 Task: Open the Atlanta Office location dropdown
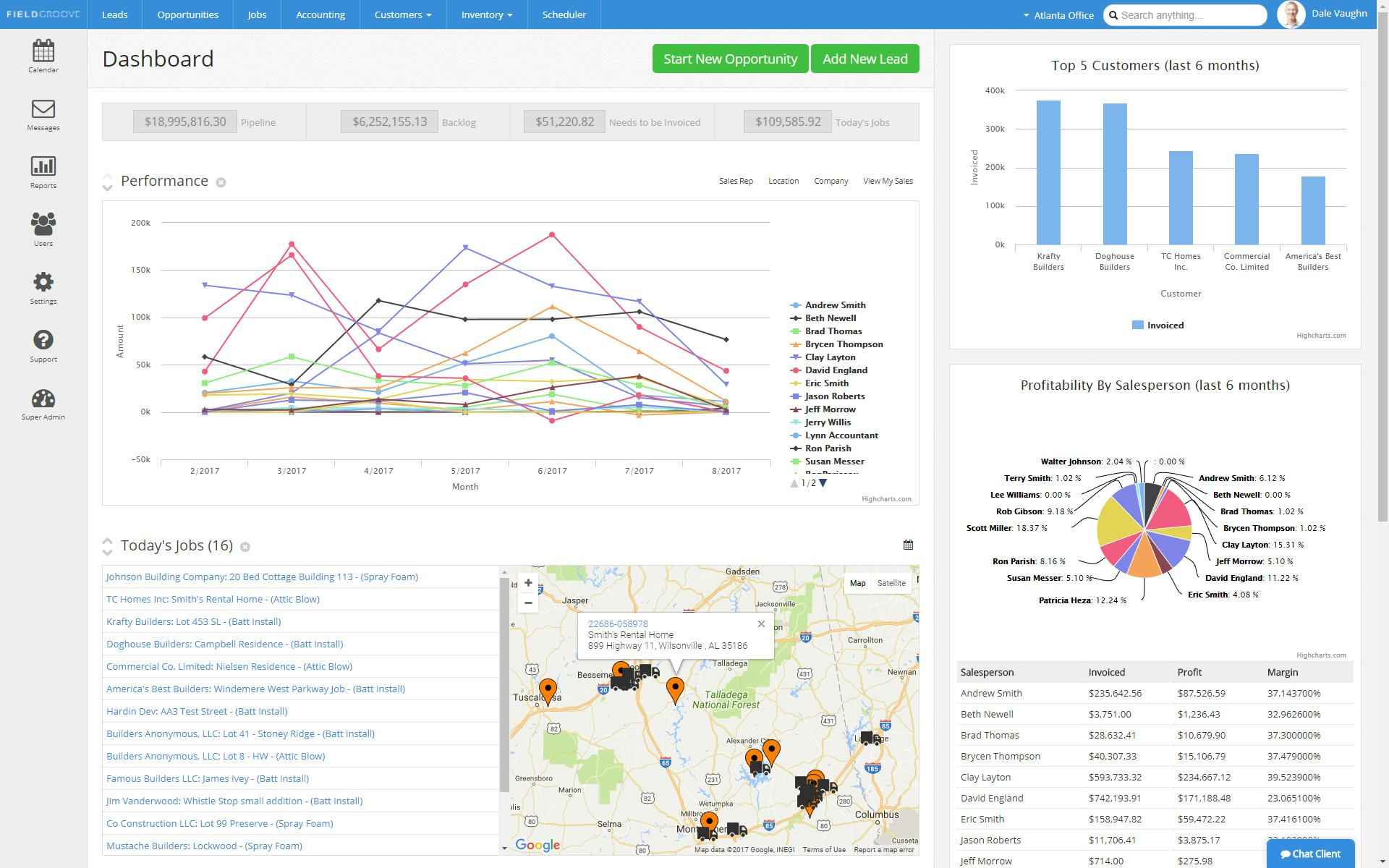point(1058,15)
